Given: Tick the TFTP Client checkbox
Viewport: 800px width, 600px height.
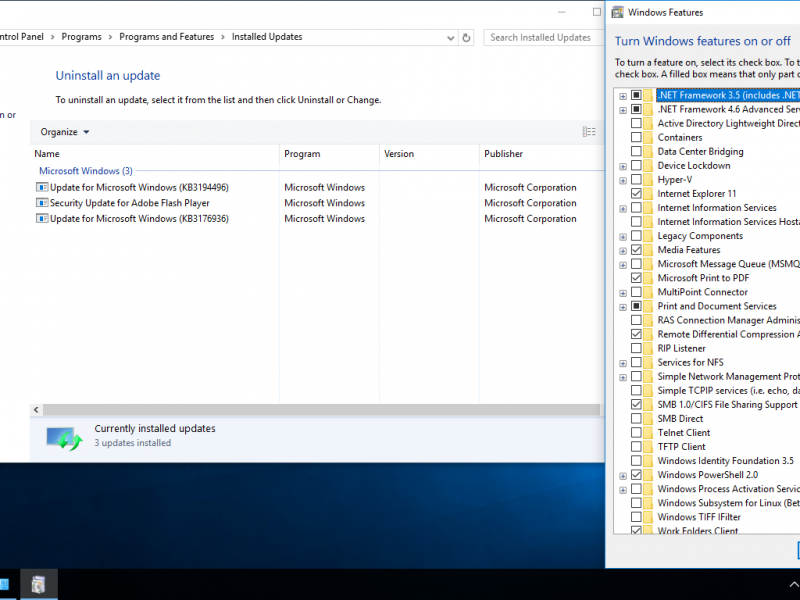Looking at the screenshot, I should click(636, 447).
